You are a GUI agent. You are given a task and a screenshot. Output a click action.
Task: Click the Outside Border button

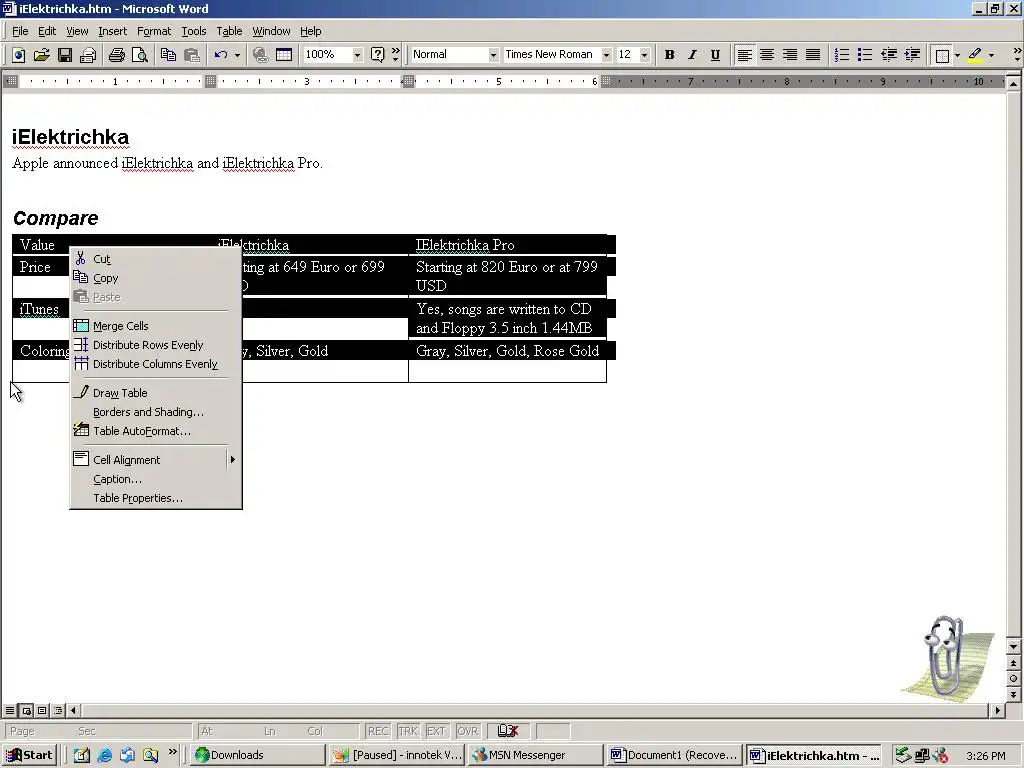tap(942, 55)
